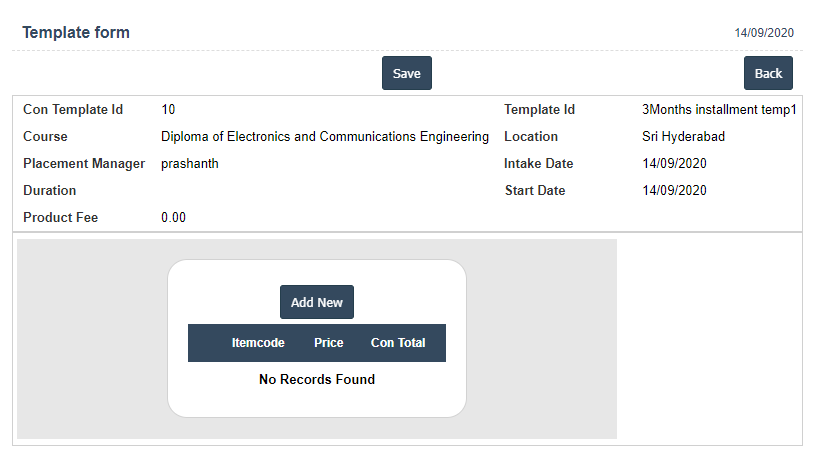Image resolution: width=818 pixels, height=461 pixels.
Task: Select the prashanth placement manager value
Action: pyautogui.click(x=190, y=164)
